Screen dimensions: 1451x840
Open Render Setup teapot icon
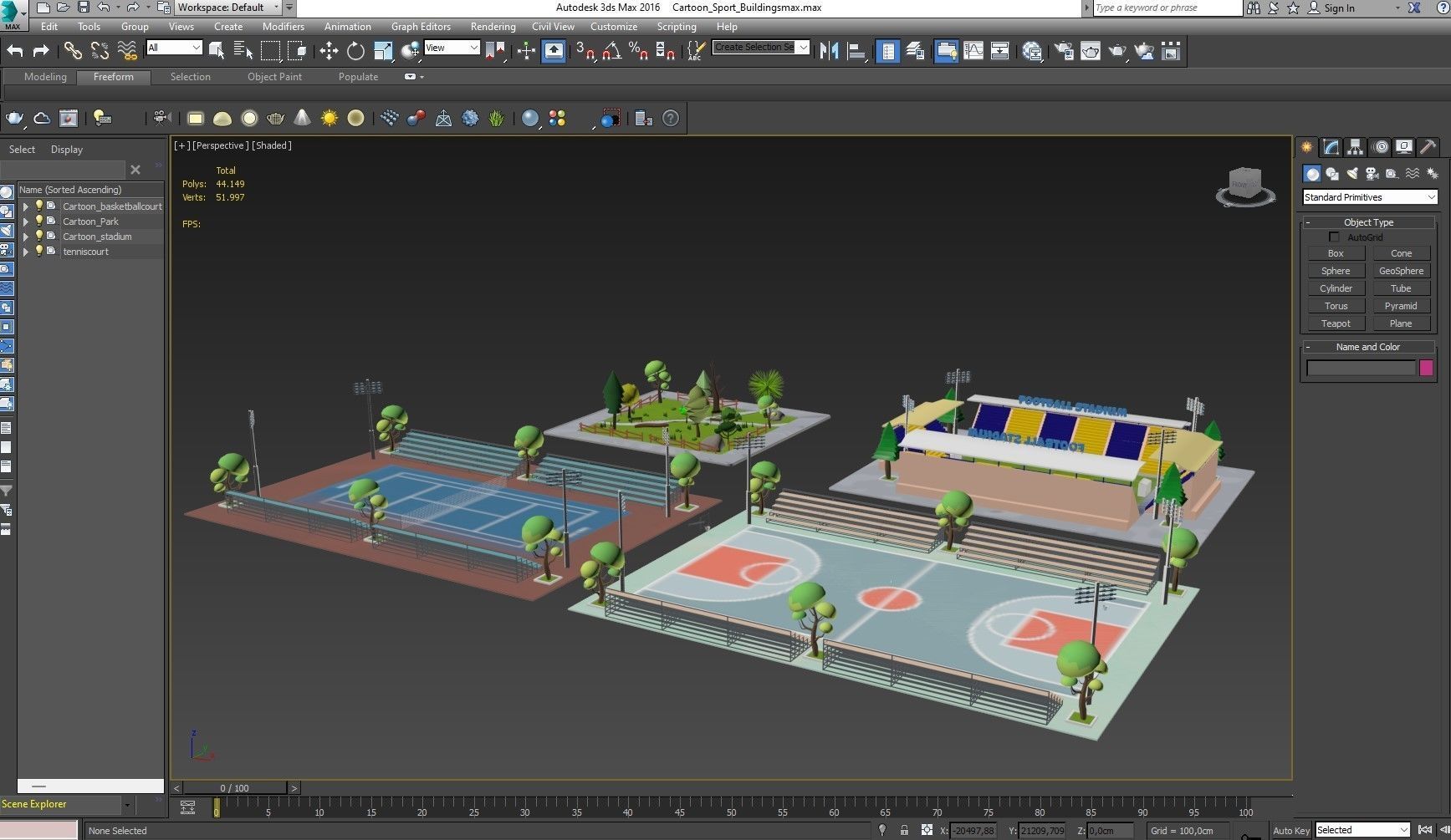point(1063,51)
